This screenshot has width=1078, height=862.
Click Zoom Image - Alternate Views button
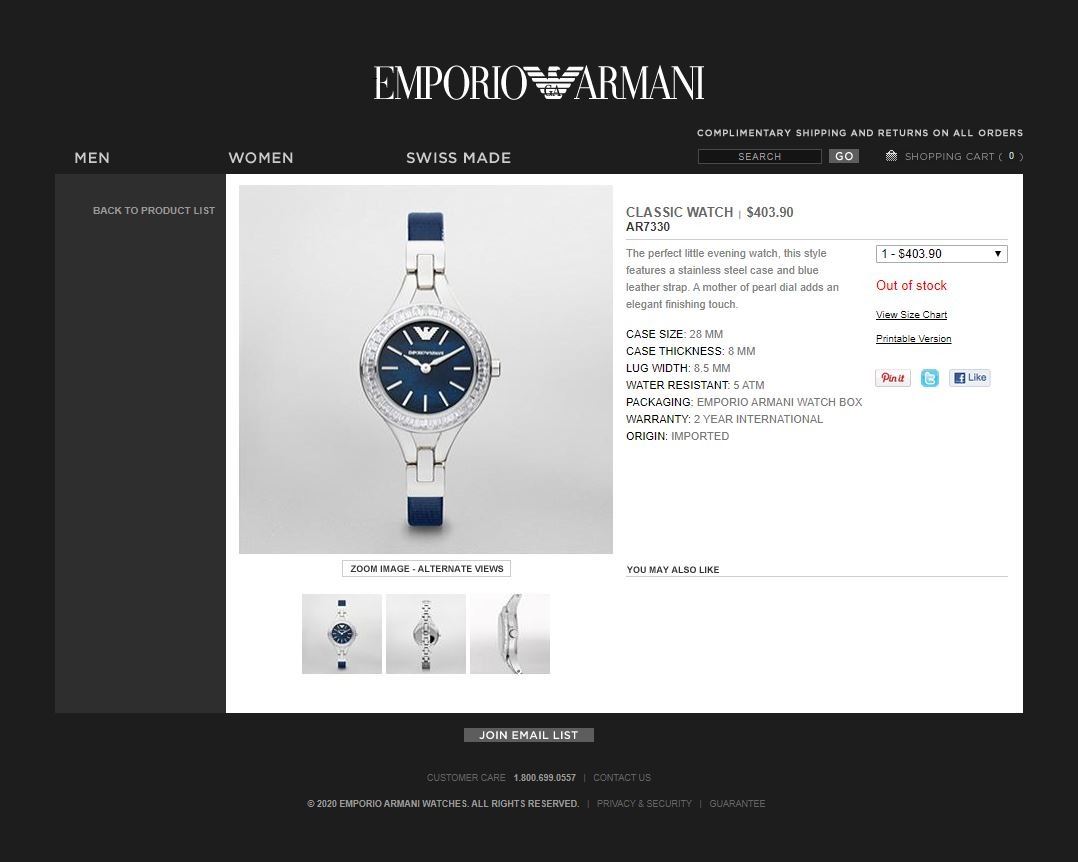click(426, 568)
